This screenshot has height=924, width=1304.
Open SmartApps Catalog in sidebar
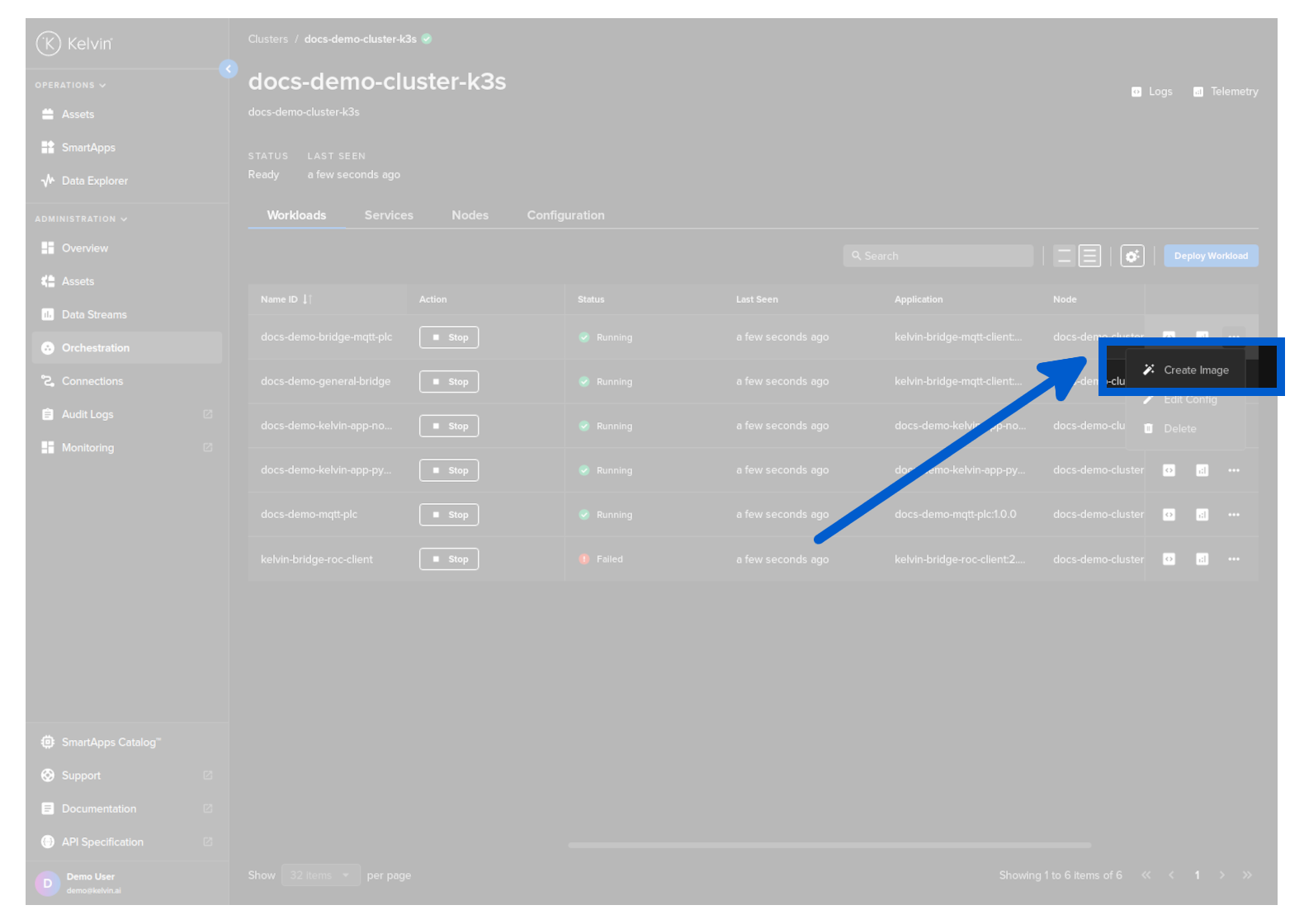(x=111, y=742)
